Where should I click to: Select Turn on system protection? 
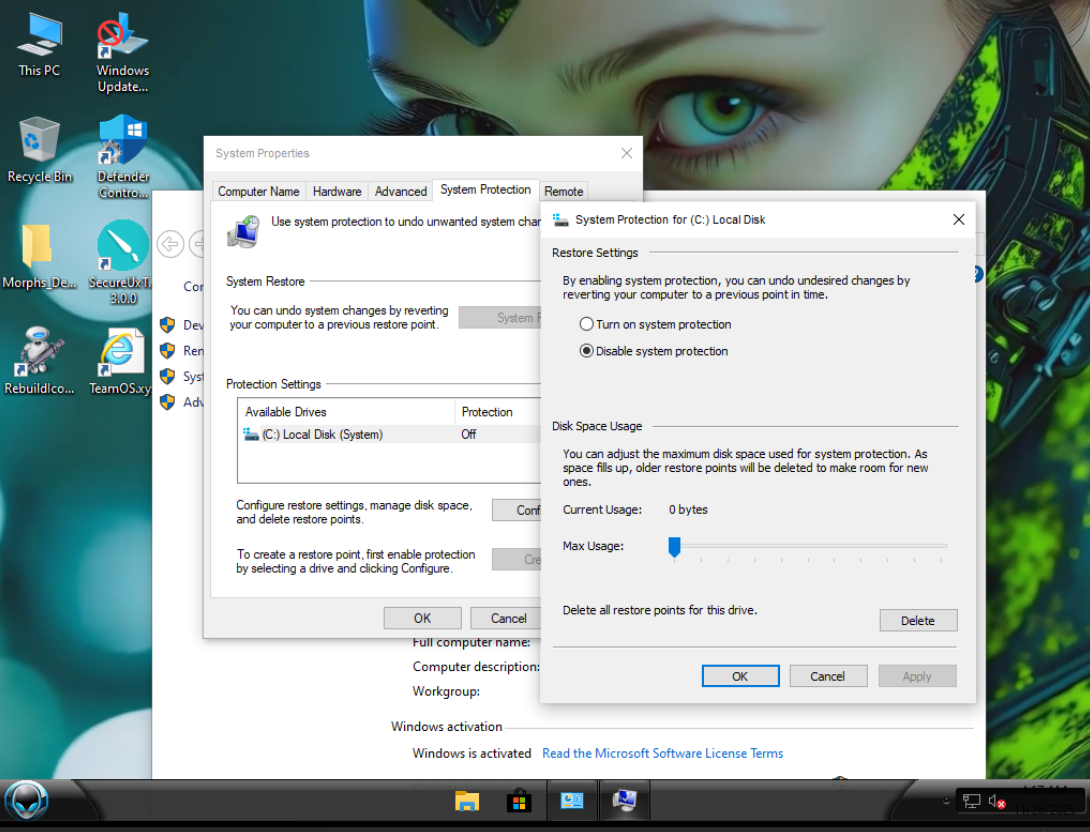587,325
